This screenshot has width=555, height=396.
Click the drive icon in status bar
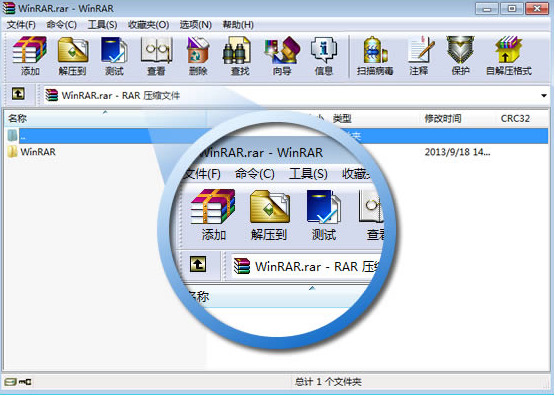coord(10,382)
